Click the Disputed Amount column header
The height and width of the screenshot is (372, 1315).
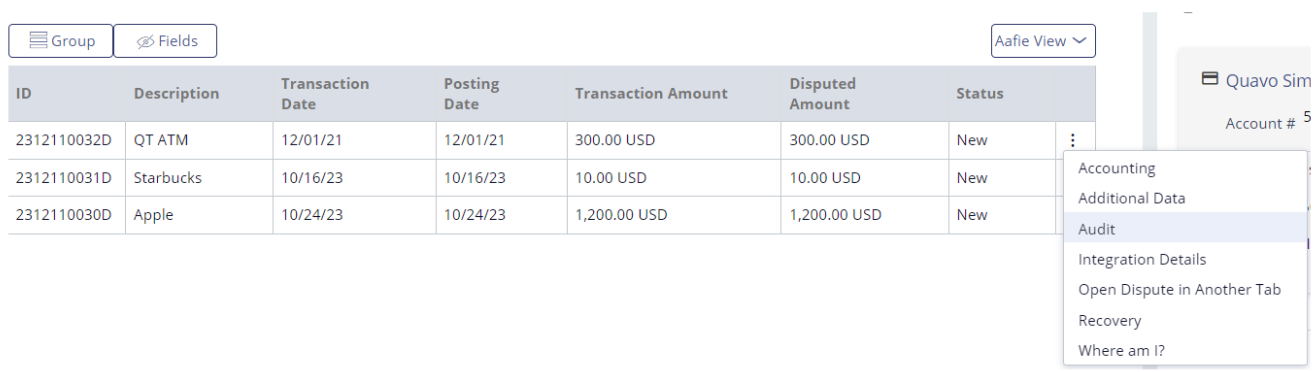[822, 94]
